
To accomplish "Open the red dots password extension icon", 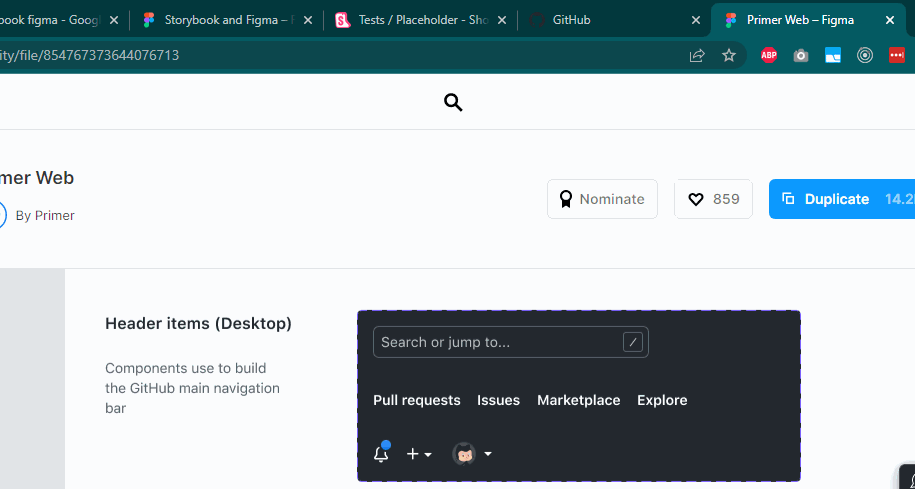I will pyautogui.click(x=897, y=55).
